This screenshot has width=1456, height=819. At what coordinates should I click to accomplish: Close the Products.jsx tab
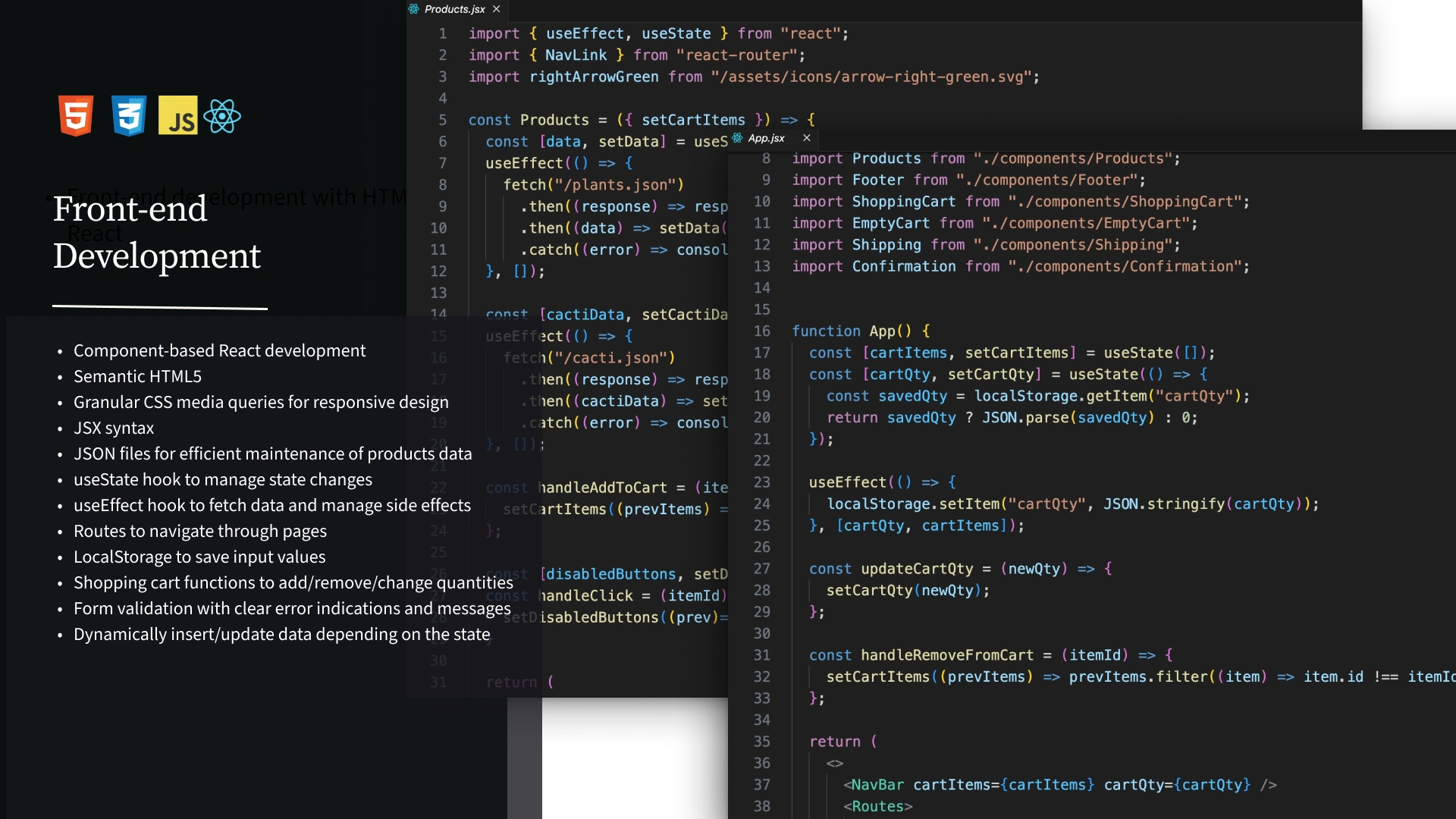(497, 9)
